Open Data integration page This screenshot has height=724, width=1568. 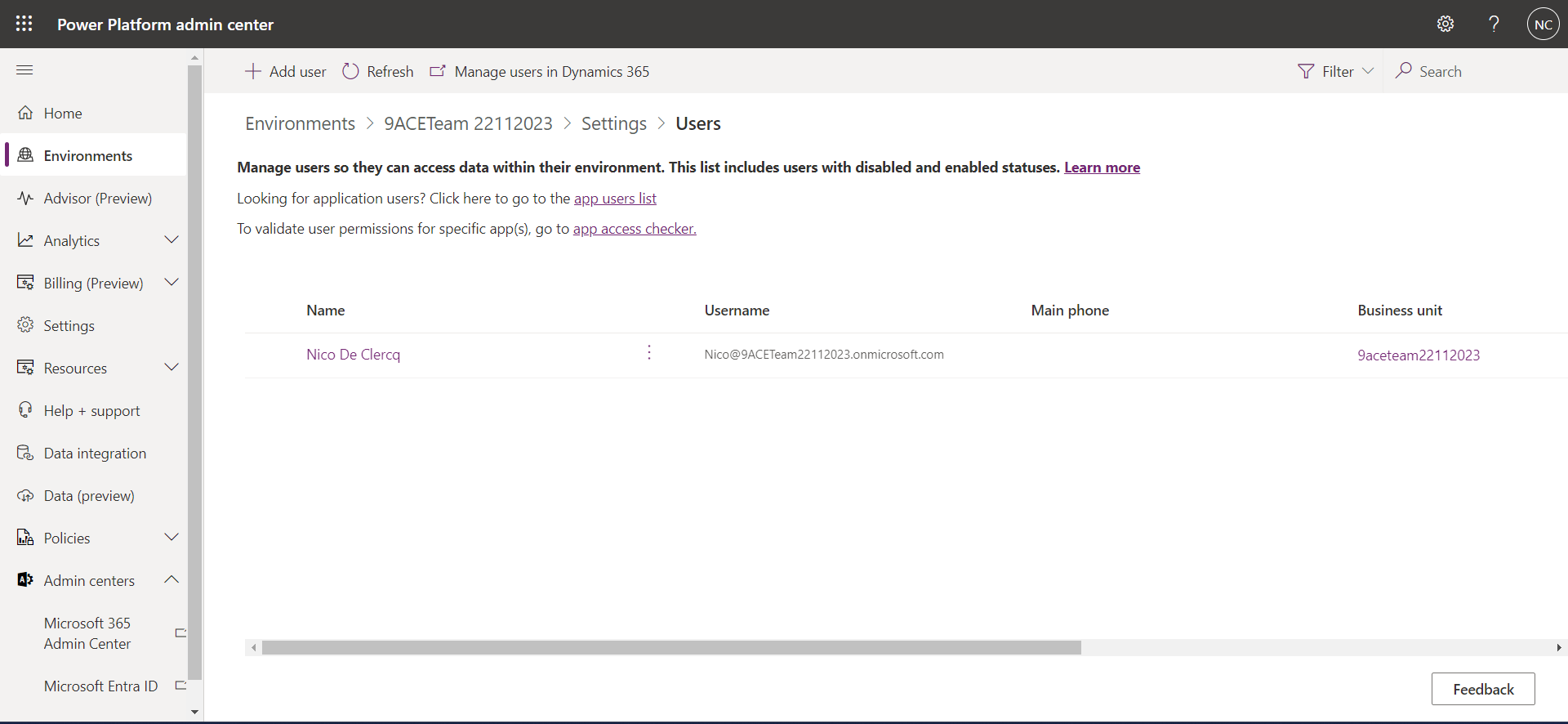tap(96, 454)
